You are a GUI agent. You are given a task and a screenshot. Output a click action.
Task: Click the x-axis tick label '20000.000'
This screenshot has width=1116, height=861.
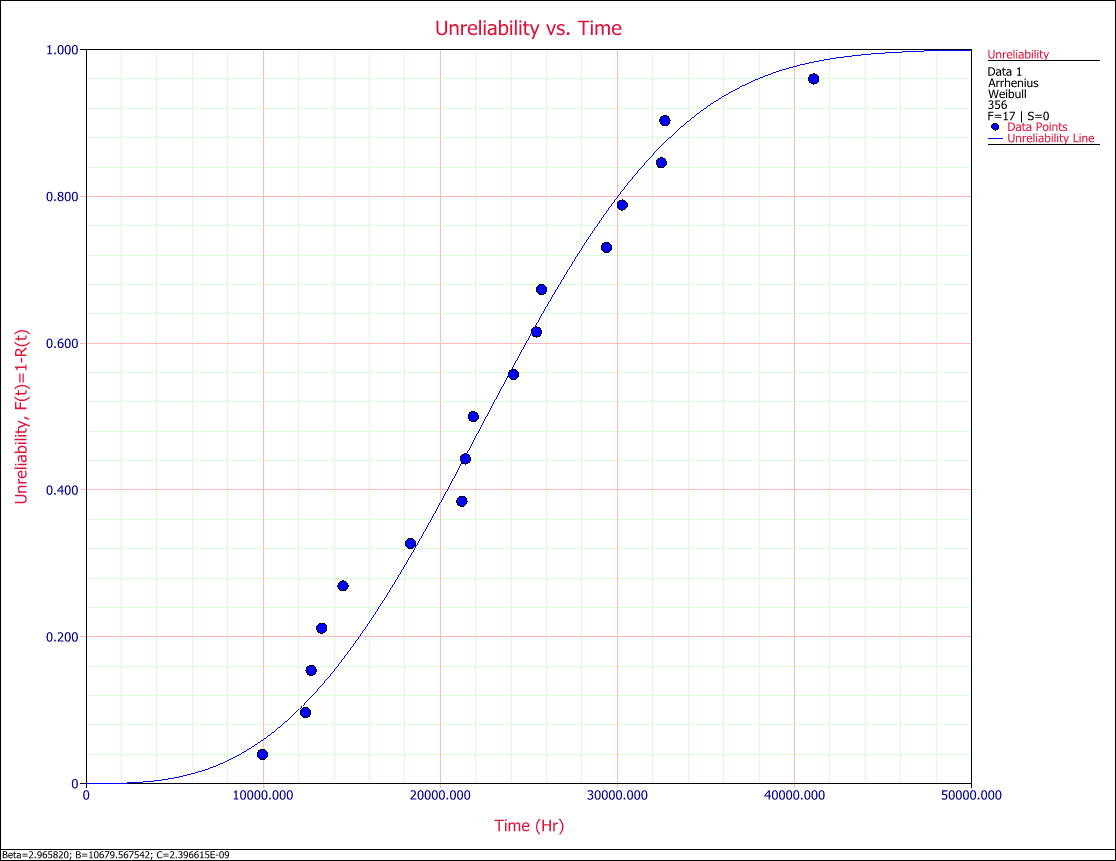coord(440,796)
